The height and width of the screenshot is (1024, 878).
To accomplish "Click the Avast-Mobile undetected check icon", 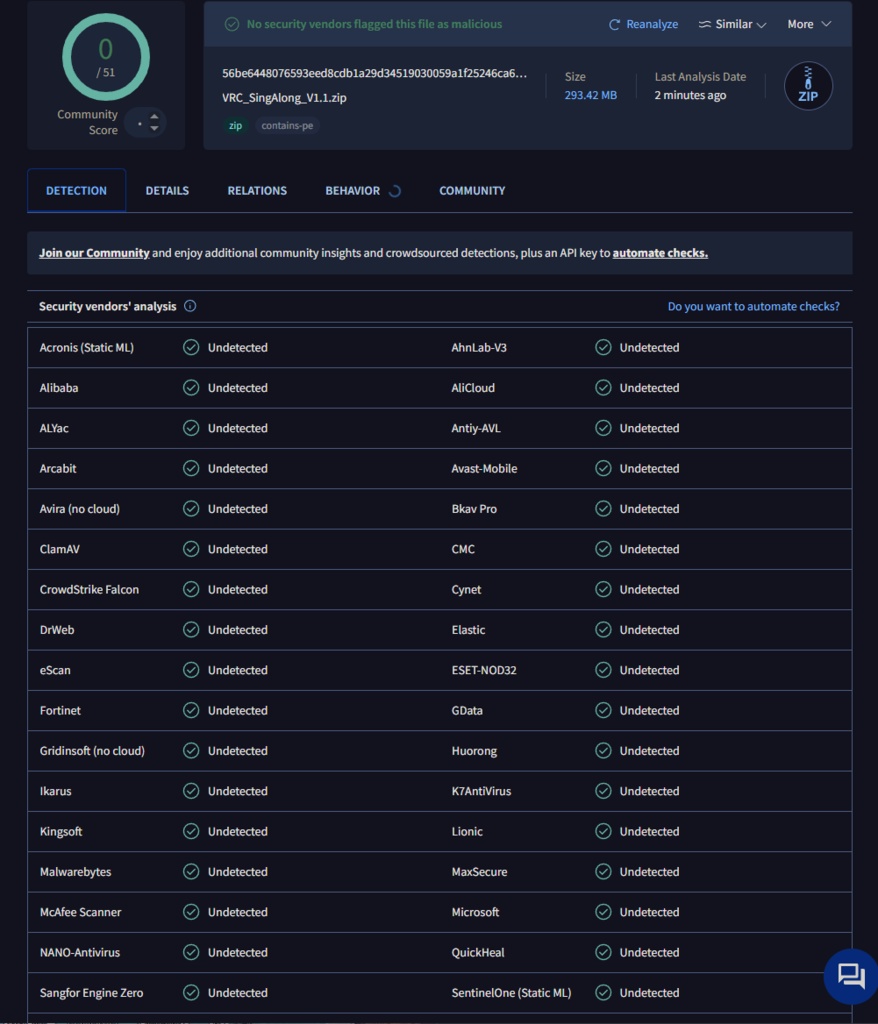I will [603, 469].
